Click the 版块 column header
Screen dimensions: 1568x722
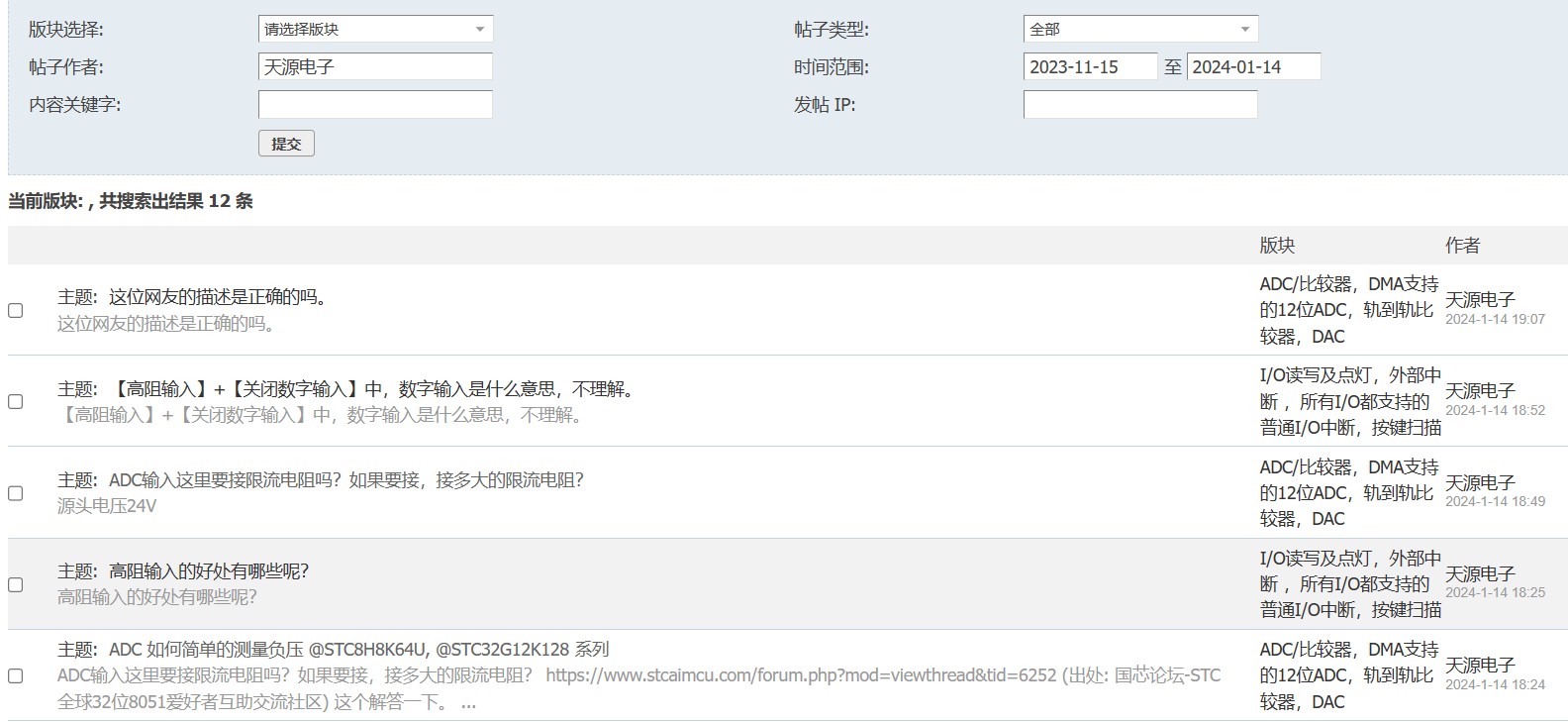click(x=1277, y=246)
